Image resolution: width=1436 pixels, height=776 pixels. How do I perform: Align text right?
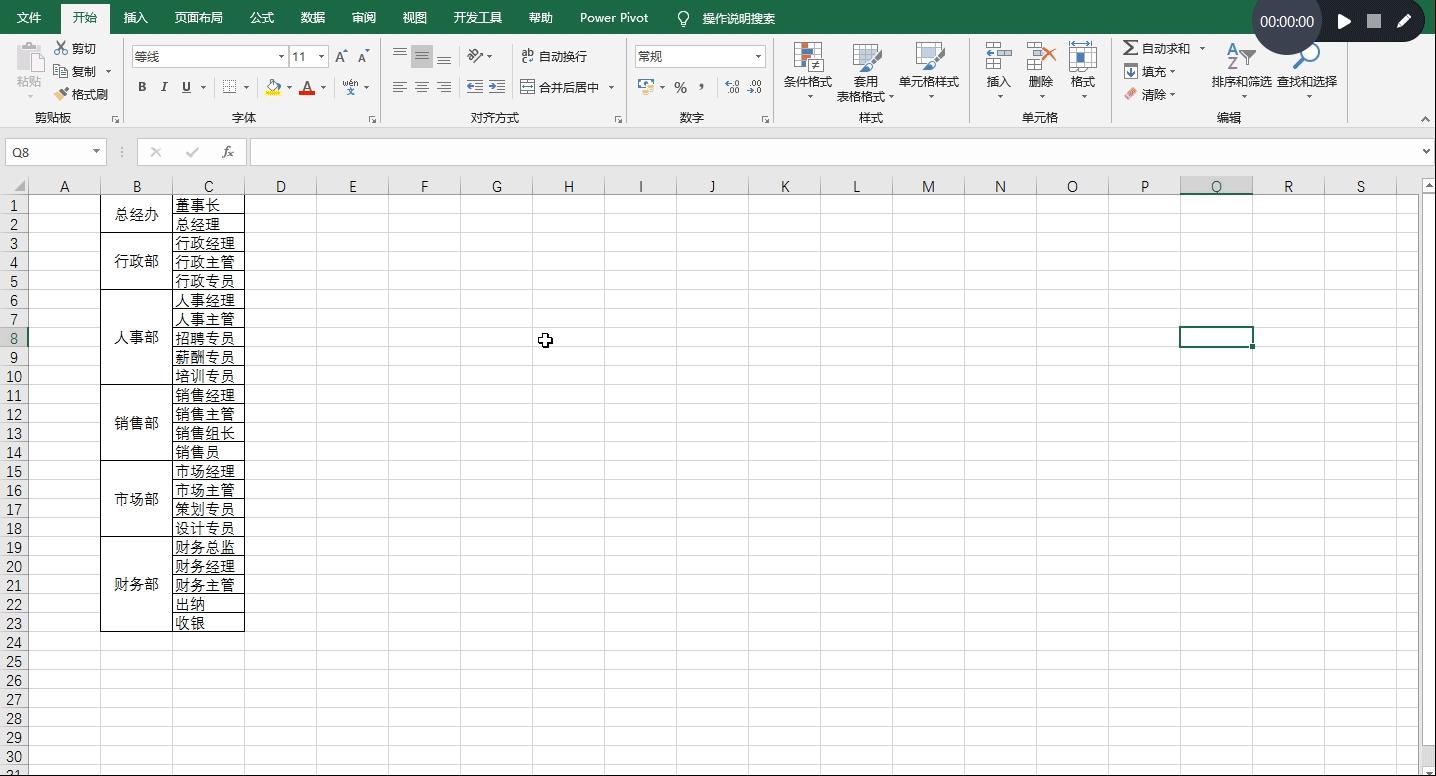(444, 87)
